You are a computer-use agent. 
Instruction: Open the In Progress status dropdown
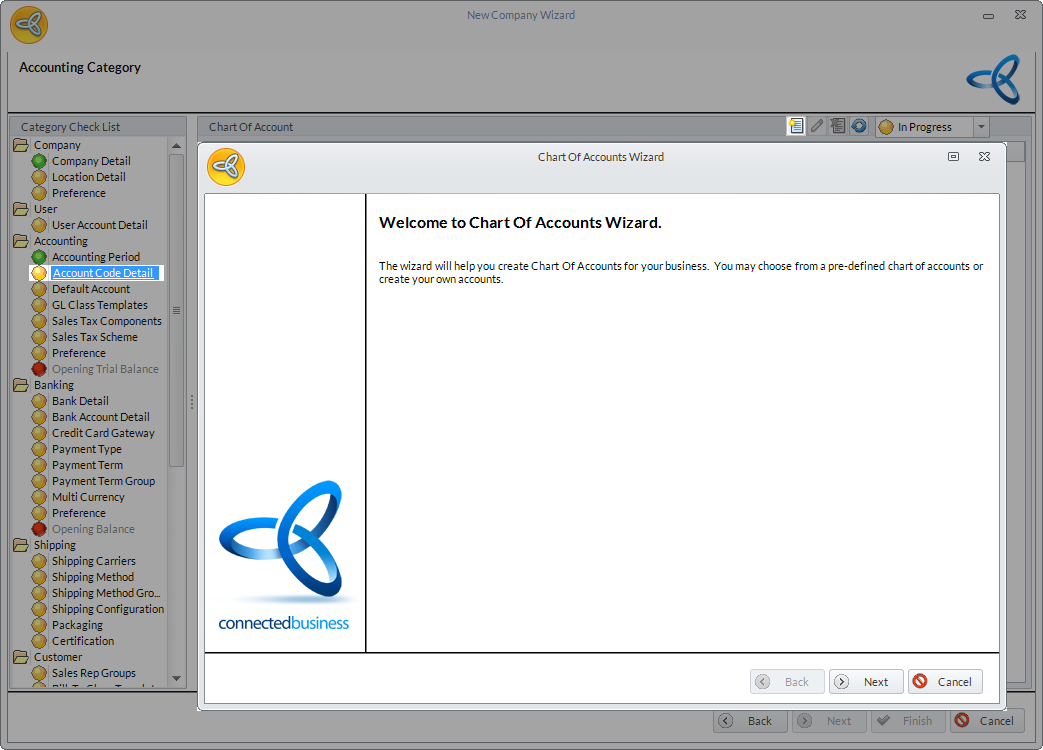pyautogui.click(x=981, y=127)
